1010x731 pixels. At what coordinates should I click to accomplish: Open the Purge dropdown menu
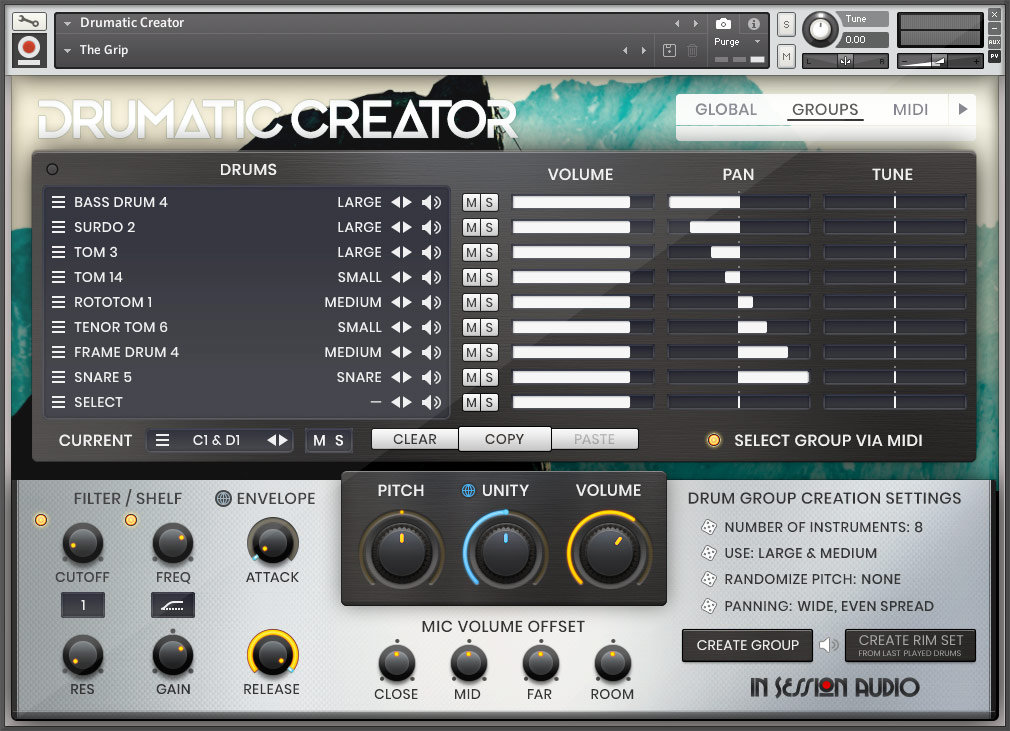pos(737,42)
